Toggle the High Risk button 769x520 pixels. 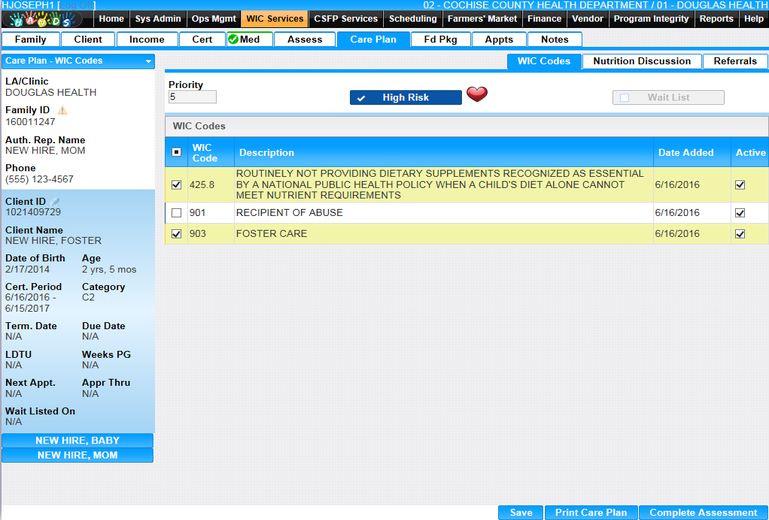[405, 98]
